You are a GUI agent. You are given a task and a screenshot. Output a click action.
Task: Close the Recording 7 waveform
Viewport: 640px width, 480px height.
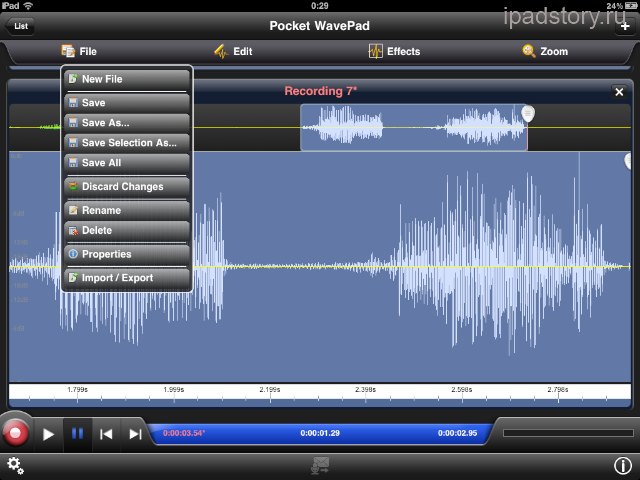[x=619, y=92]
